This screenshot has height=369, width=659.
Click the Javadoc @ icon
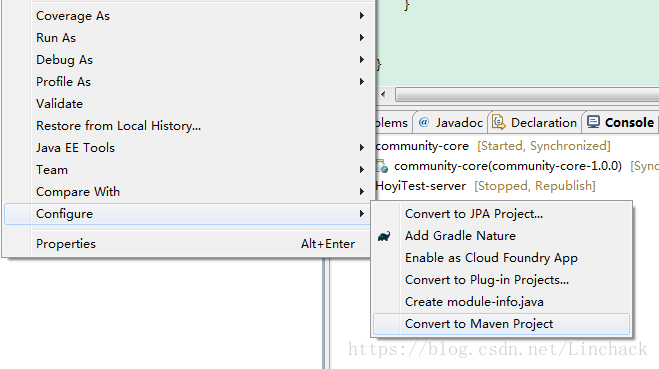424,122
